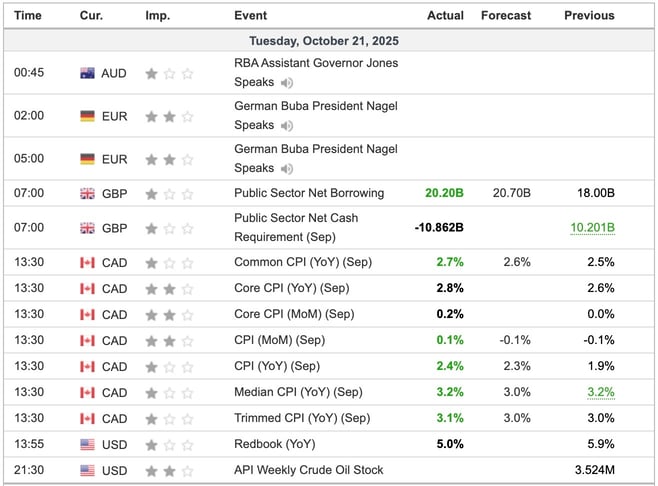This screenshot has height=486, width=658.
Task: Open the API Weekly Crude Oil Stock event
Action: tap(307, 470)
